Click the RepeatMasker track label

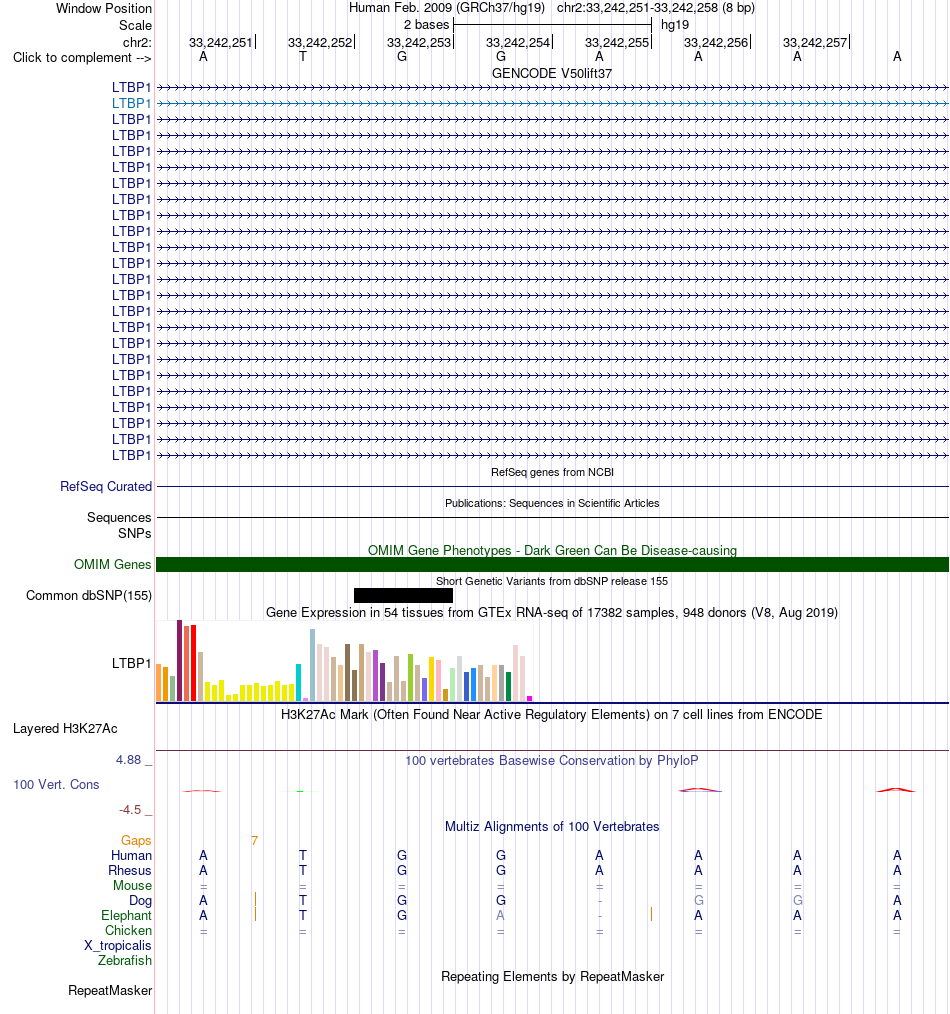coord(110,991)
